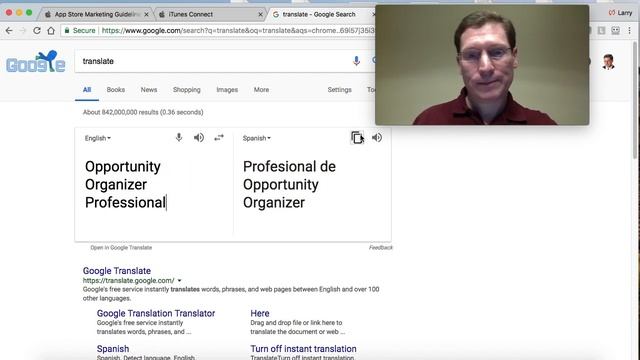Open Books search results
640x360 pixels.
coord(116,90)
